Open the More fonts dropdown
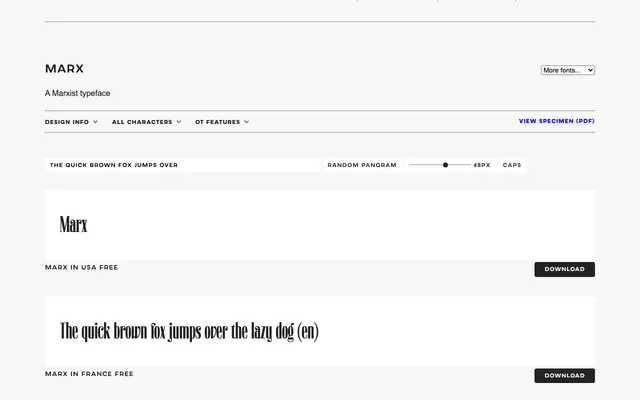This screenshot has height=400, width=640. [568, 70]
